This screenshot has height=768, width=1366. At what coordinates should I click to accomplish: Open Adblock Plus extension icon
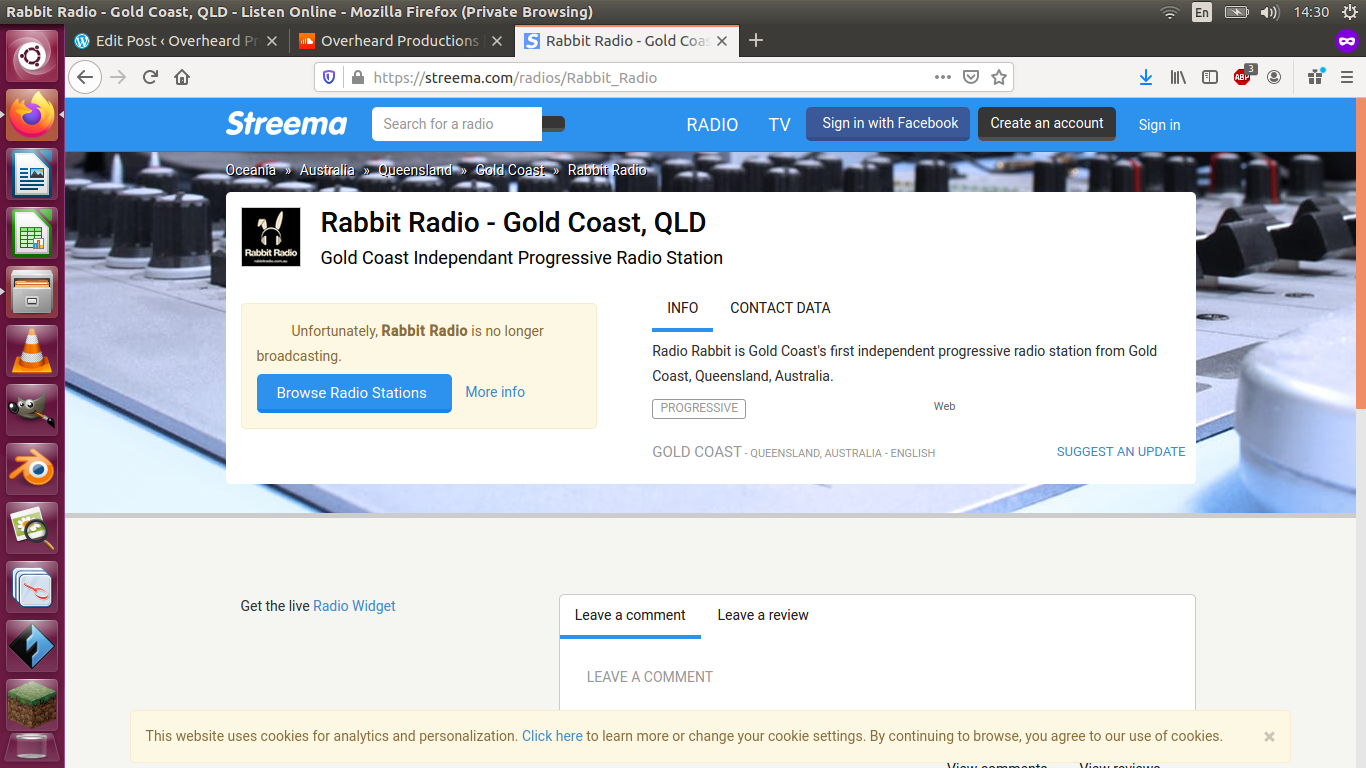(1242, 77)
